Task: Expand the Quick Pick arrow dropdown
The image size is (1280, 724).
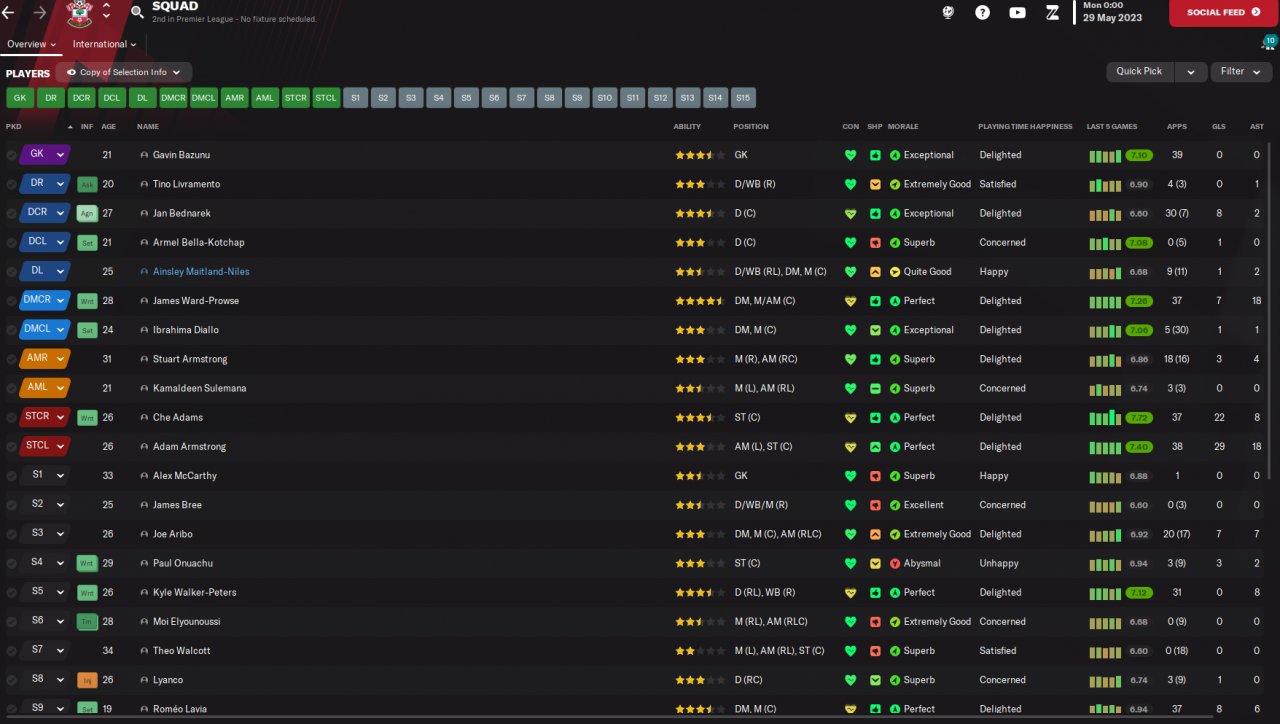Action: pos(1190,72)
